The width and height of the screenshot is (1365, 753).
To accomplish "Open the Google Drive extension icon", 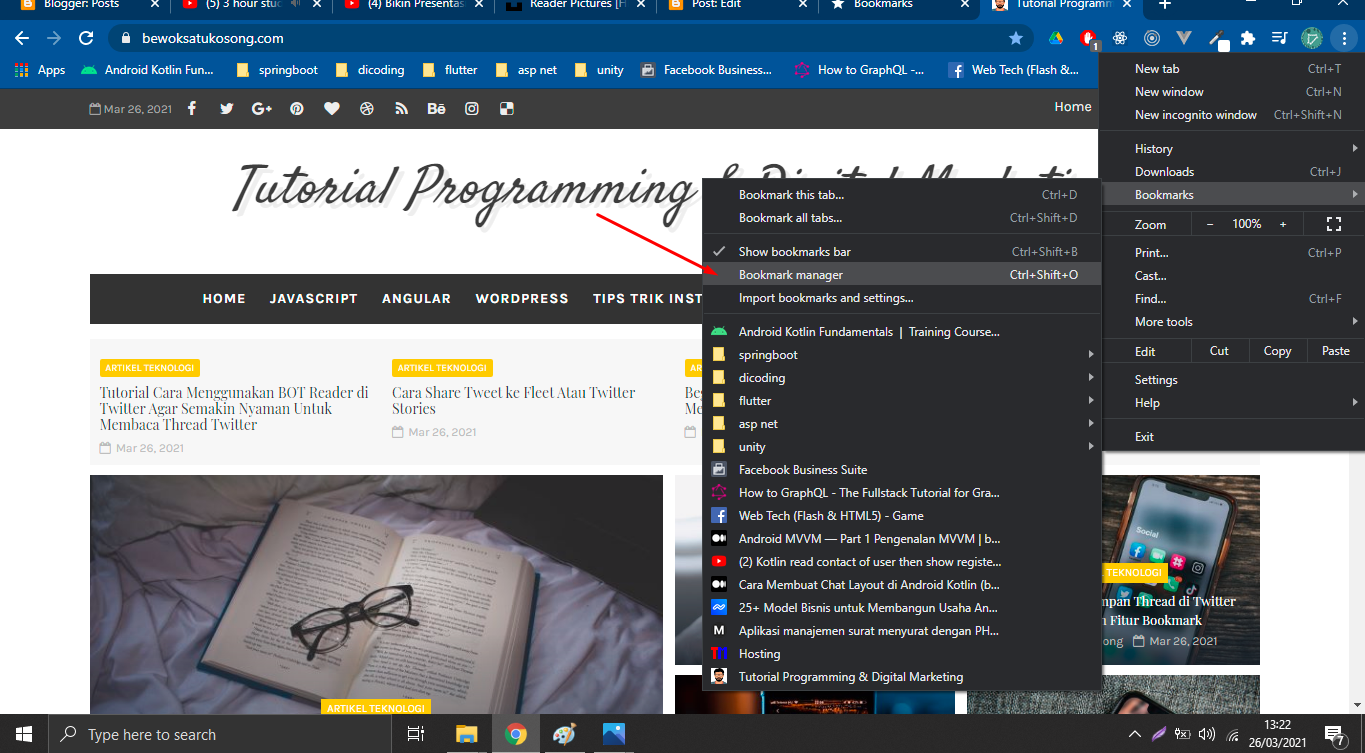I will point(1056,38).
